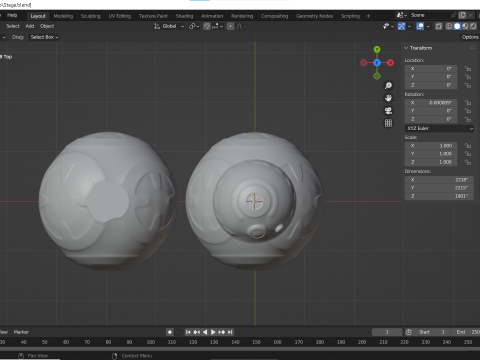Play the animation forward

point(213,332)
